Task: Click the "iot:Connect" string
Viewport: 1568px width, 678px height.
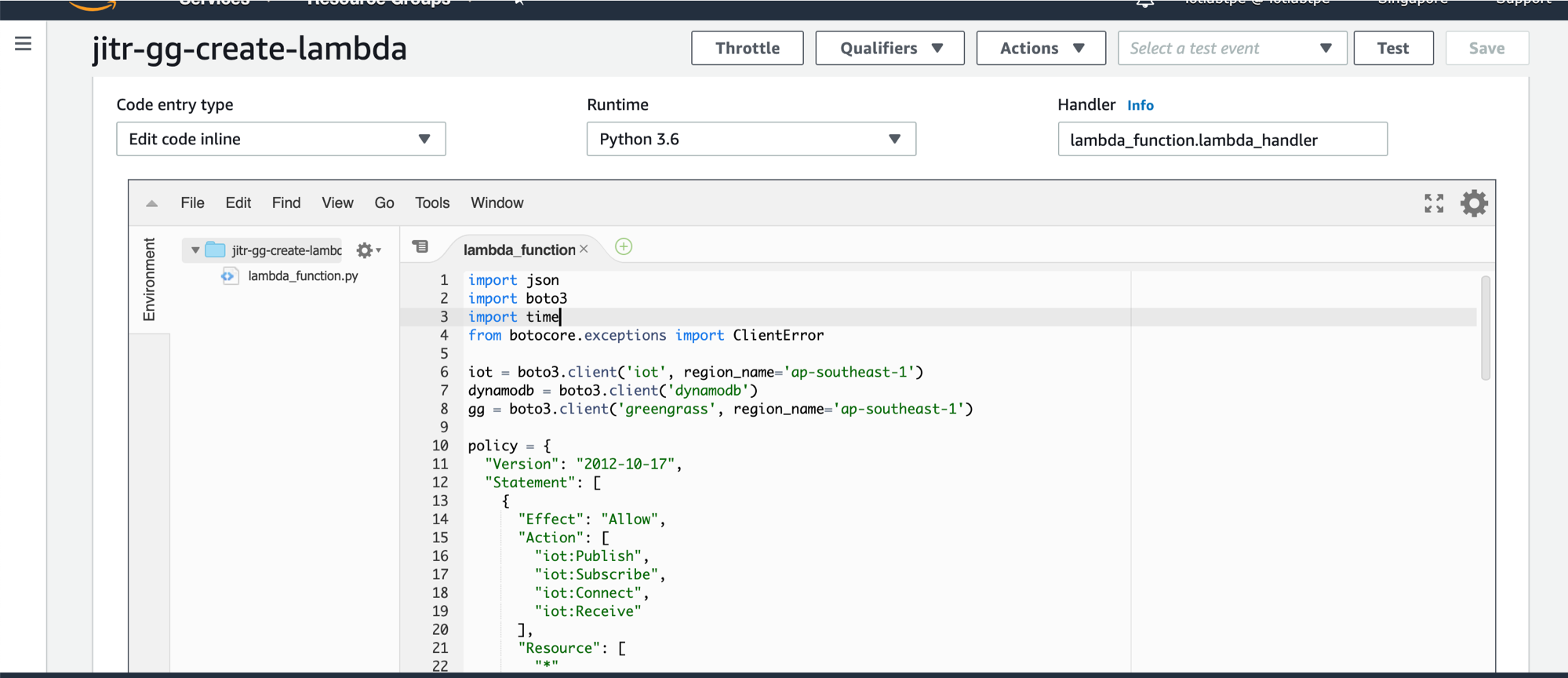Action: point(588,593)
